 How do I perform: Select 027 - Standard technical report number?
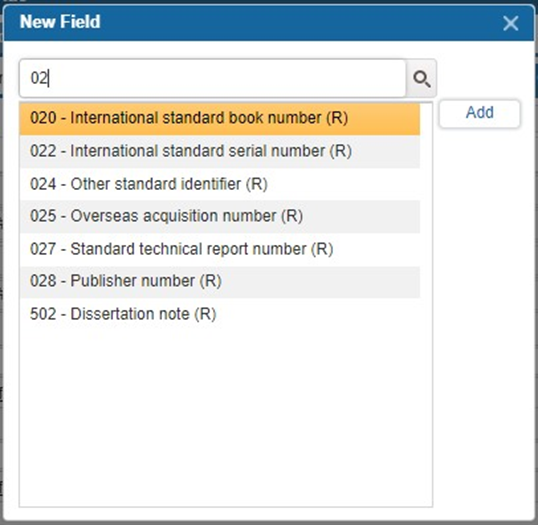220,249
